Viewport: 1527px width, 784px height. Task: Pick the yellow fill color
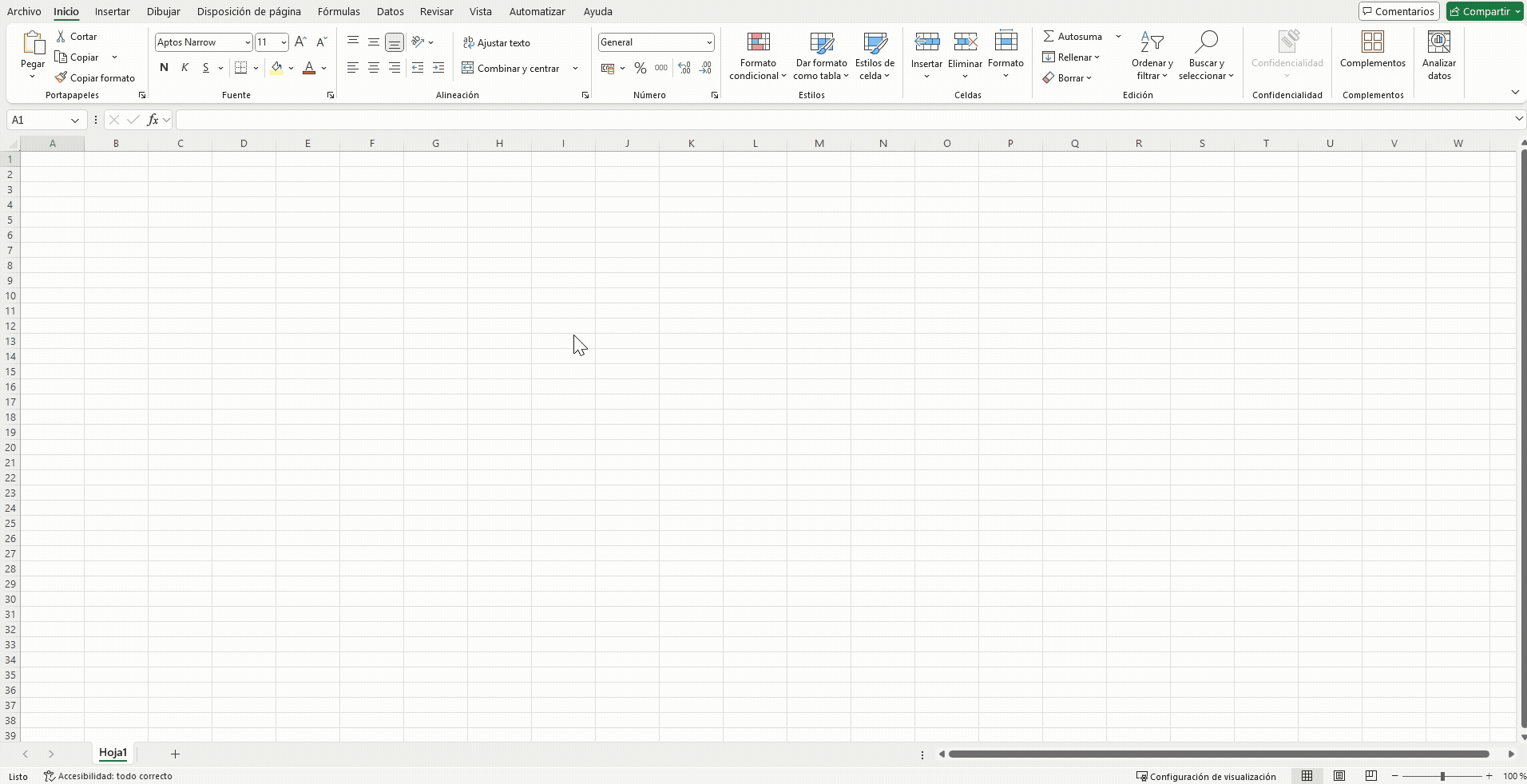tap(276, 68)
